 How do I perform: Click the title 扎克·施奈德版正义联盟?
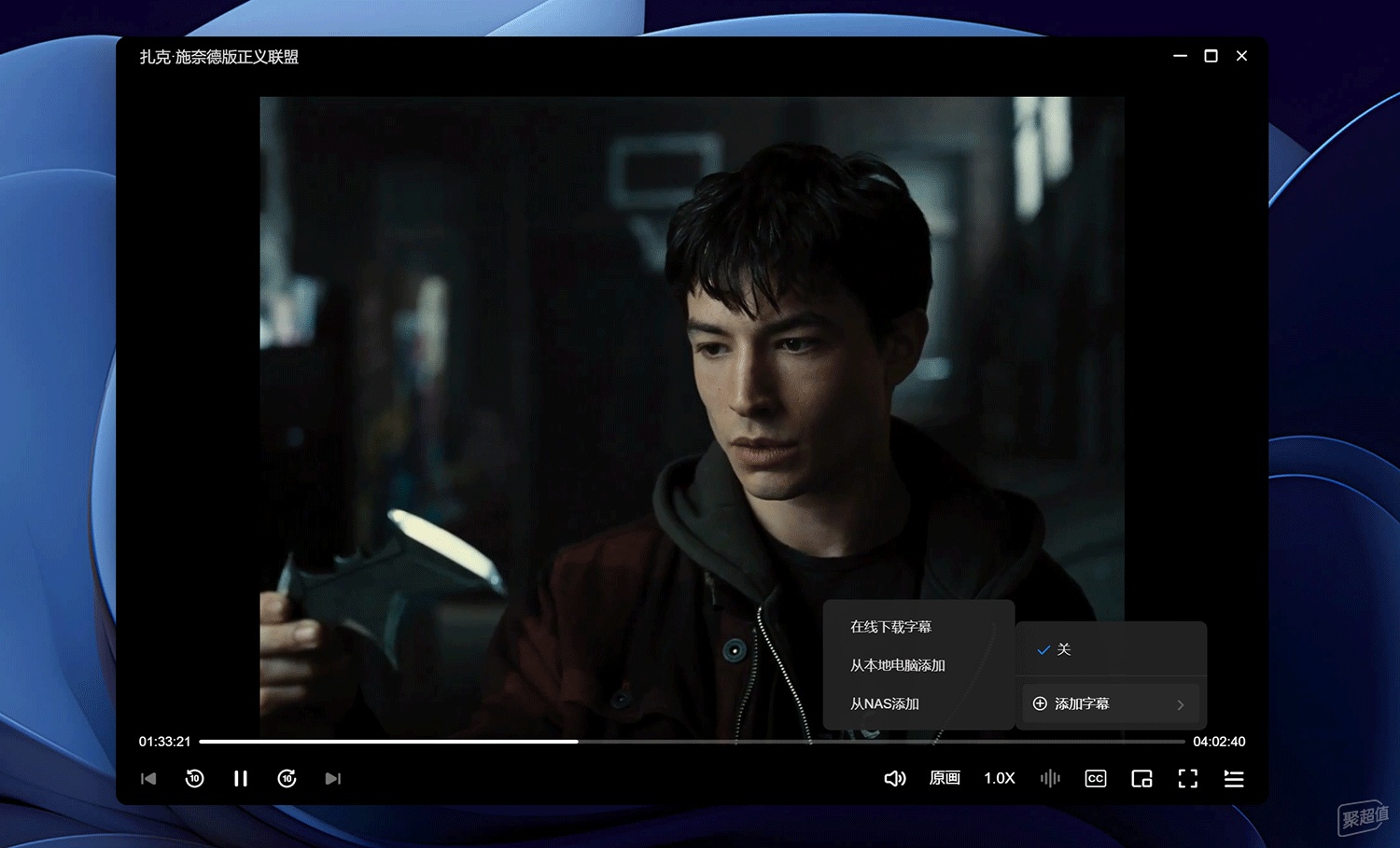click(219, 57)
